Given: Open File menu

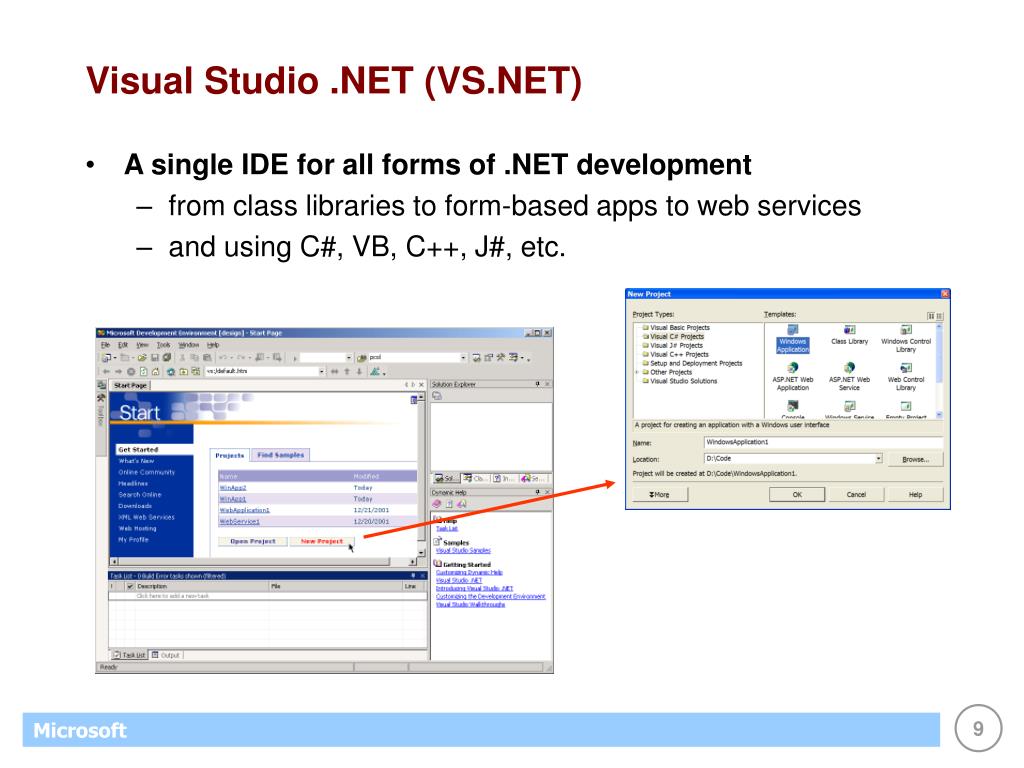Looking at the screenshot, I should 105,345.
